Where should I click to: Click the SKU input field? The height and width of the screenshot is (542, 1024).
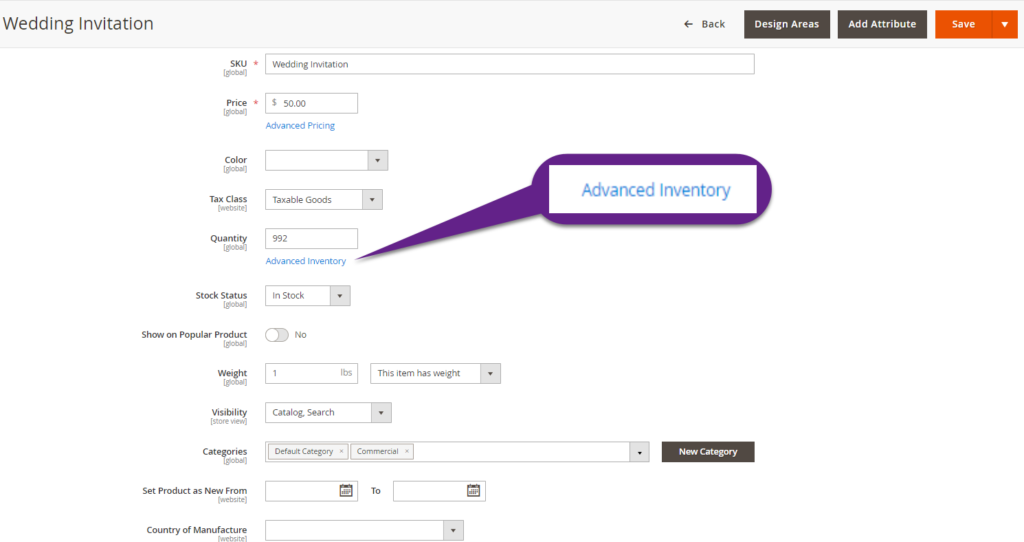click(x=509, y=64)
